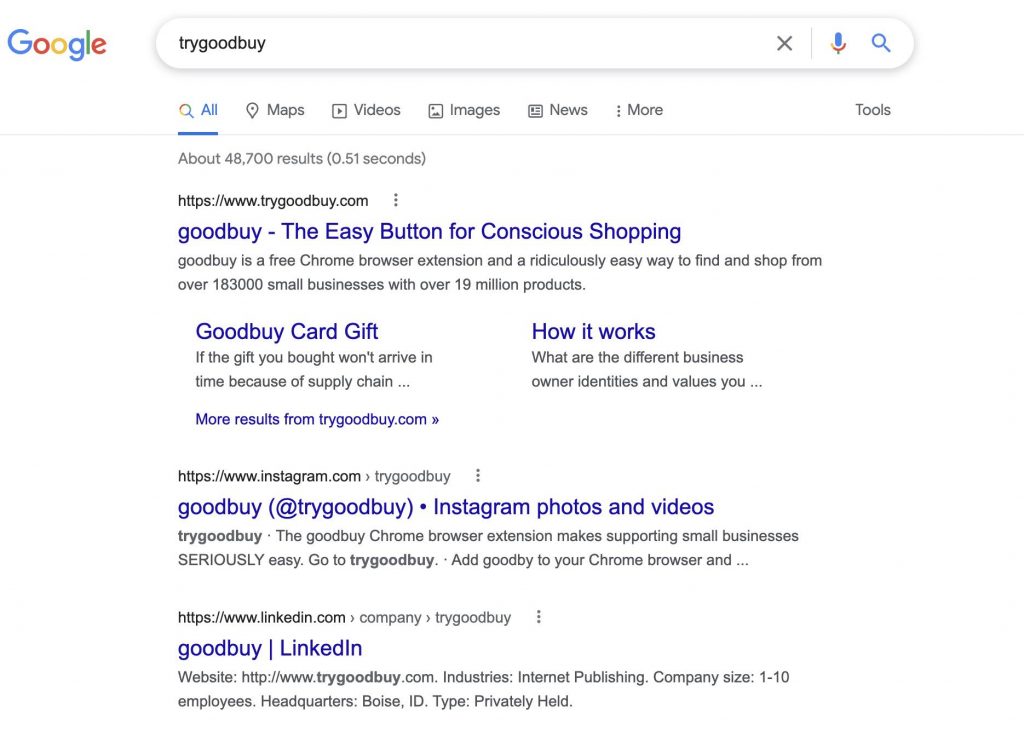Open the goodbuy Instagram result link
The height and width of the screenshot is (736, 1024).
click(446, 507)
